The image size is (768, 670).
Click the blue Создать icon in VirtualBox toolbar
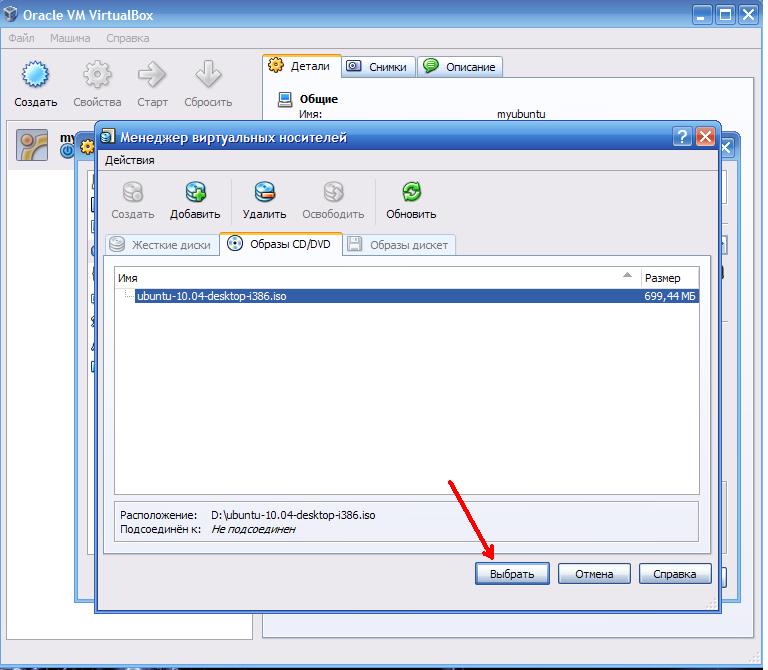pyautogui.click(x=36, y=76)
